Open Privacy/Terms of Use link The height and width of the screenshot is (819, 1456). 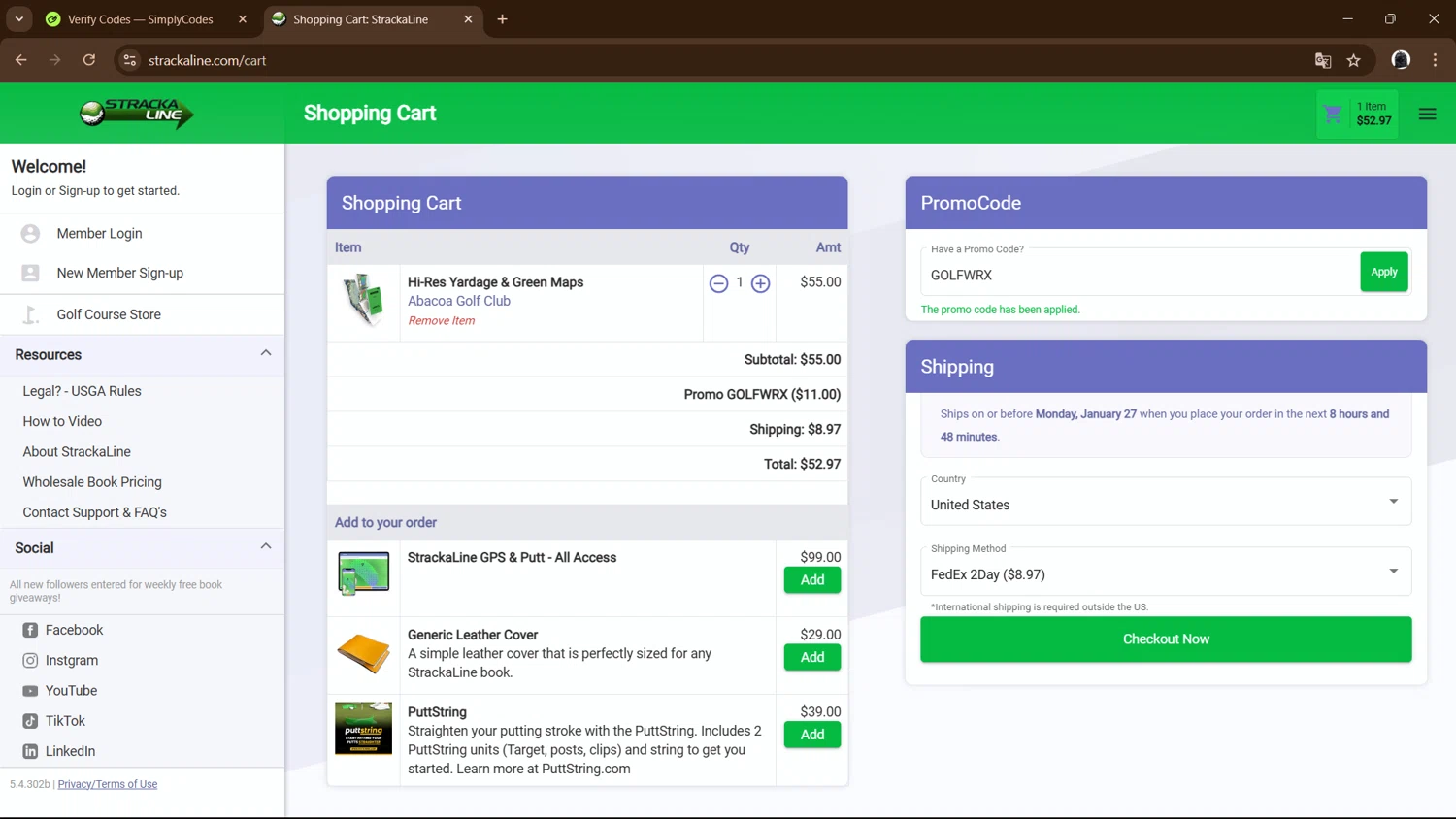coord(108,784)
